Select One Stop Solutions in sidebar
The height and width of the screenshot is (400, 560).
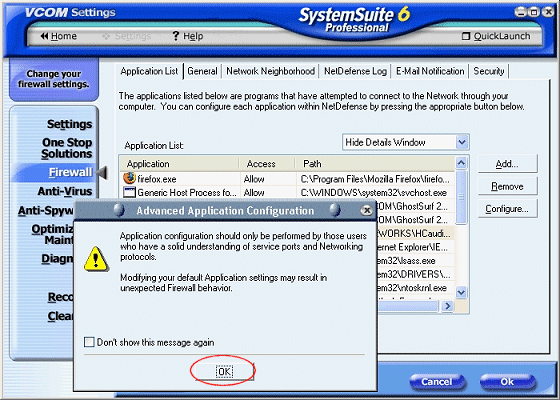pos(67,148)
